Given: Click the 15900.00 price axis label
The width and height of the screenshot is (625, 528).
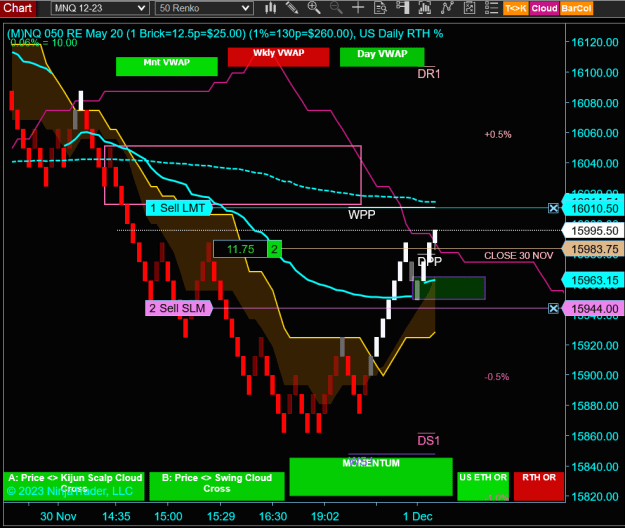Looking at the screenshot, I should tap(595, 376).
